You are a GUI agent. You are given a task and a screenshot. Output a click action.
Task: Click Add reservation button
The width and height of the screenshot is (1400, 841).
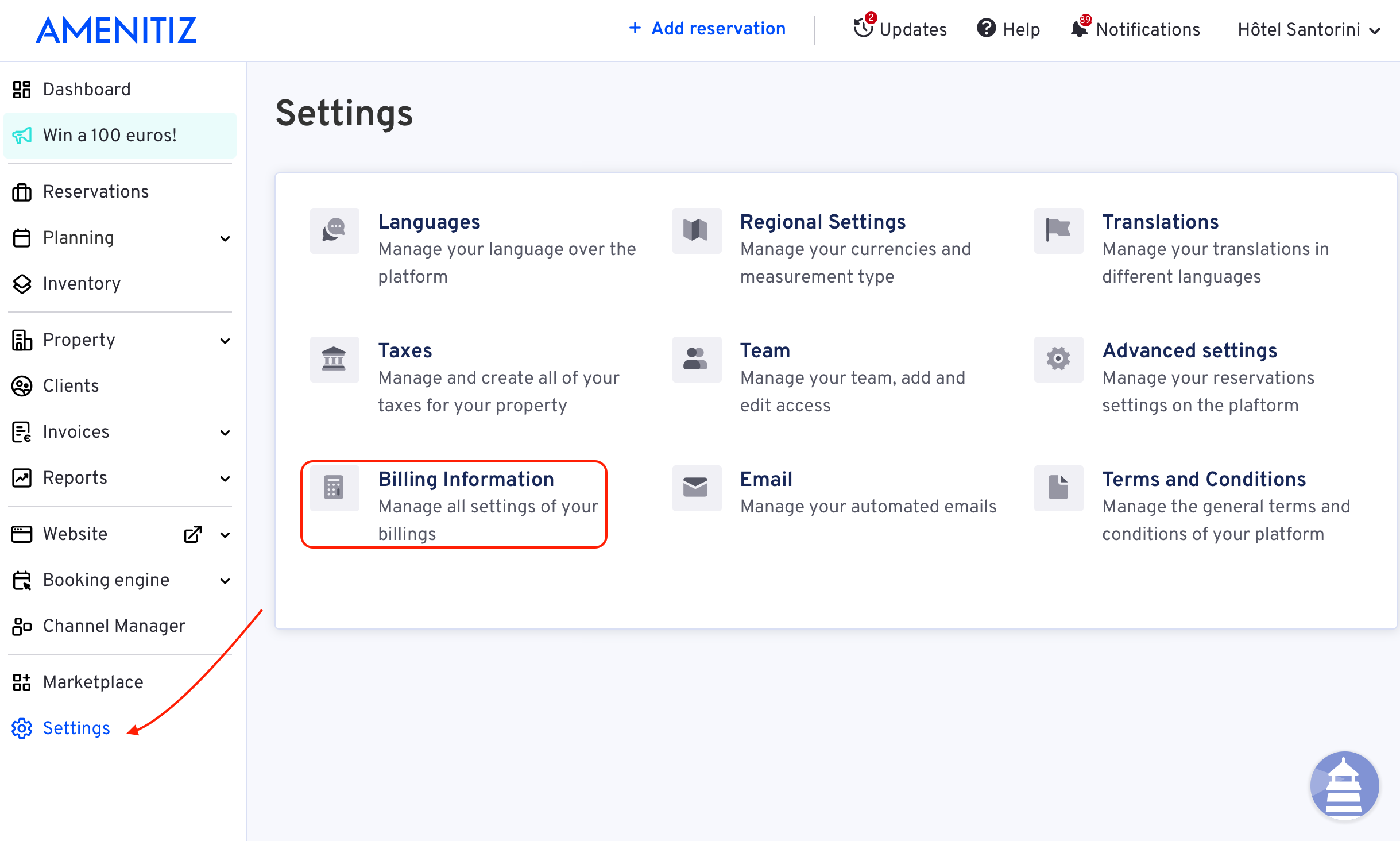point(707,29)
